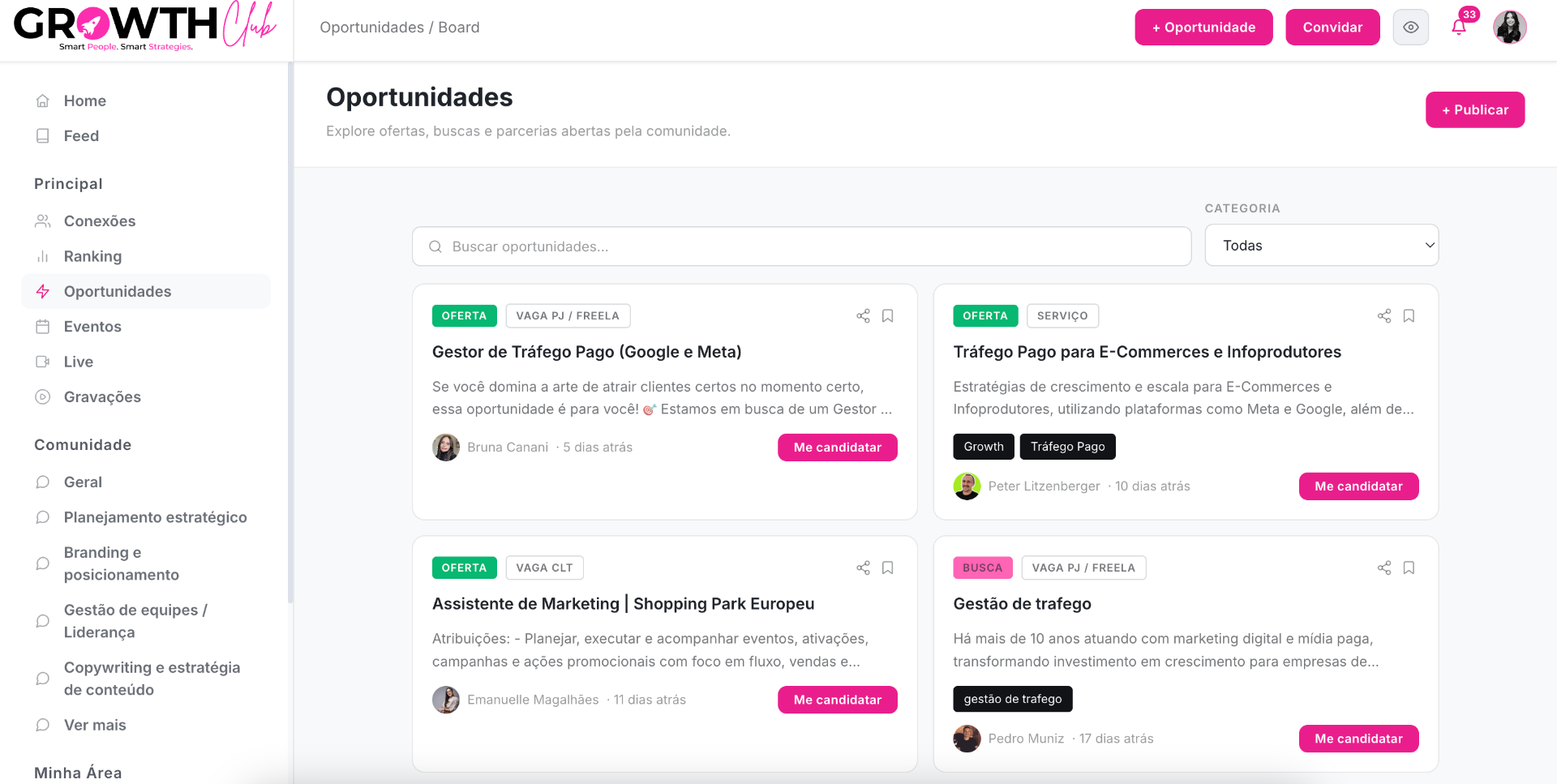The image size is (1557, 784).
Task: Share the Gestor de Tráfego Pago opportunity
Action: pyautogui.click(x=863, y=316)
